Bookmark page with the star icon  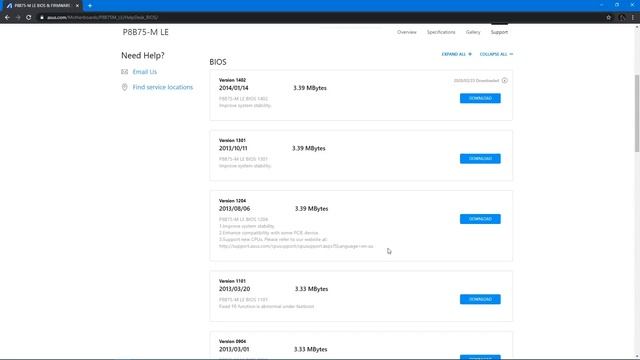609,18
